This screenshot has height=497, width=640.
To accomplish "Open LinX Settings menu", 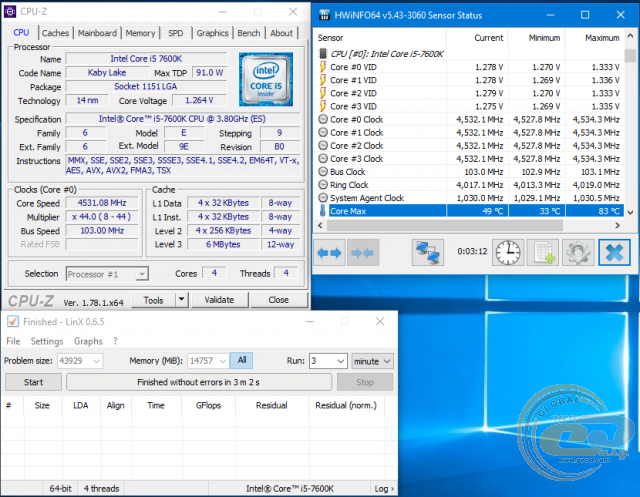I will coord(47,341).
